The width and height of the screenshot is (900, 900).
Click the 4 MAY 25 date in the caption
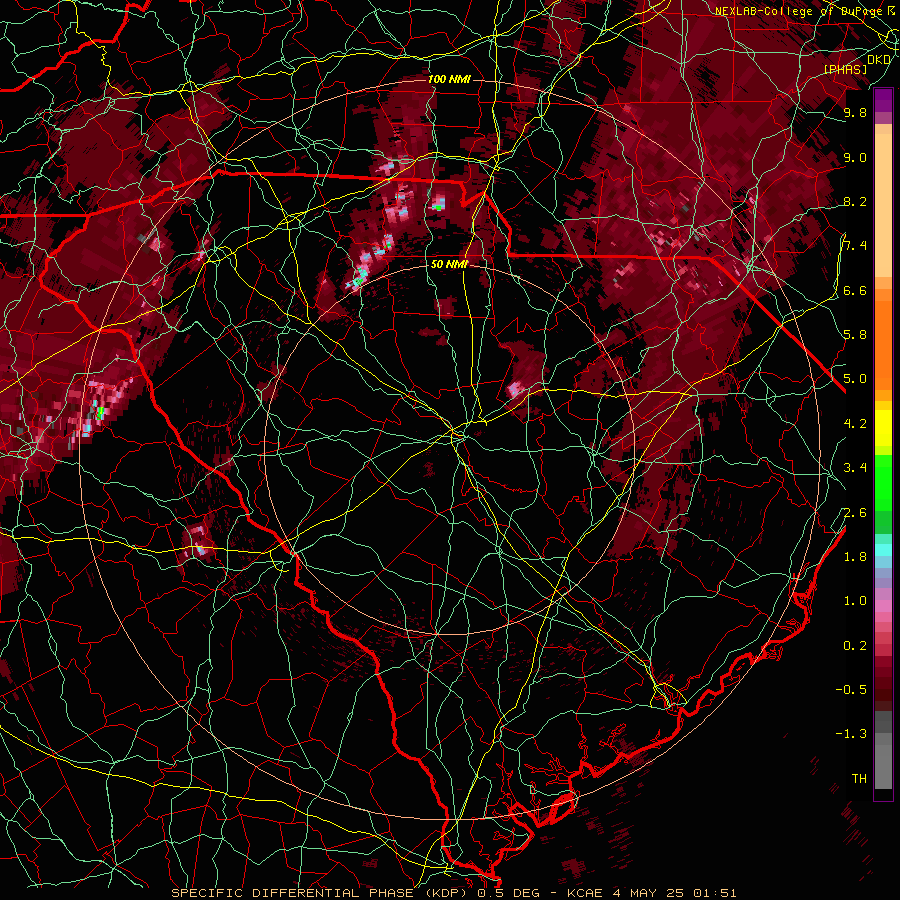648,893
